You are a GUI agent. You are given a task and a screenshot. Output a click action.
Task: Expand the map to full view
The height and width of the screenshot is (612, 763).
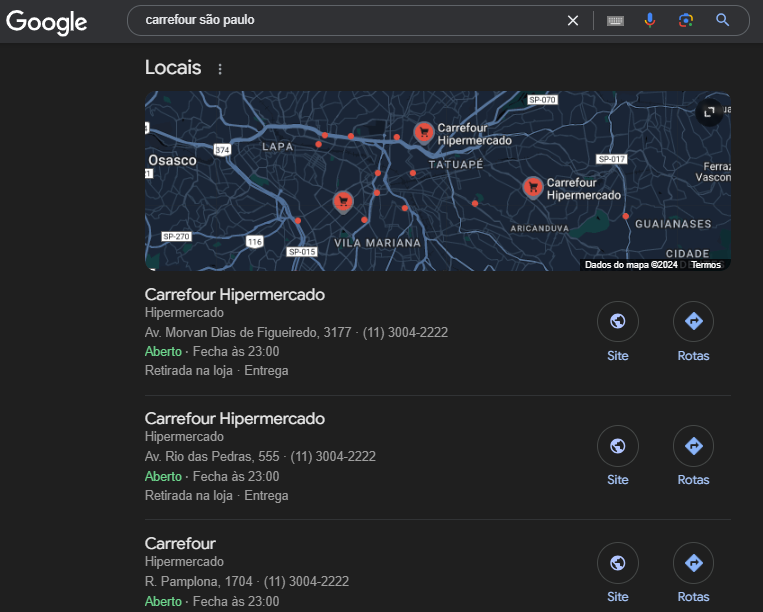pyautogui.click(x=709, y=112)
